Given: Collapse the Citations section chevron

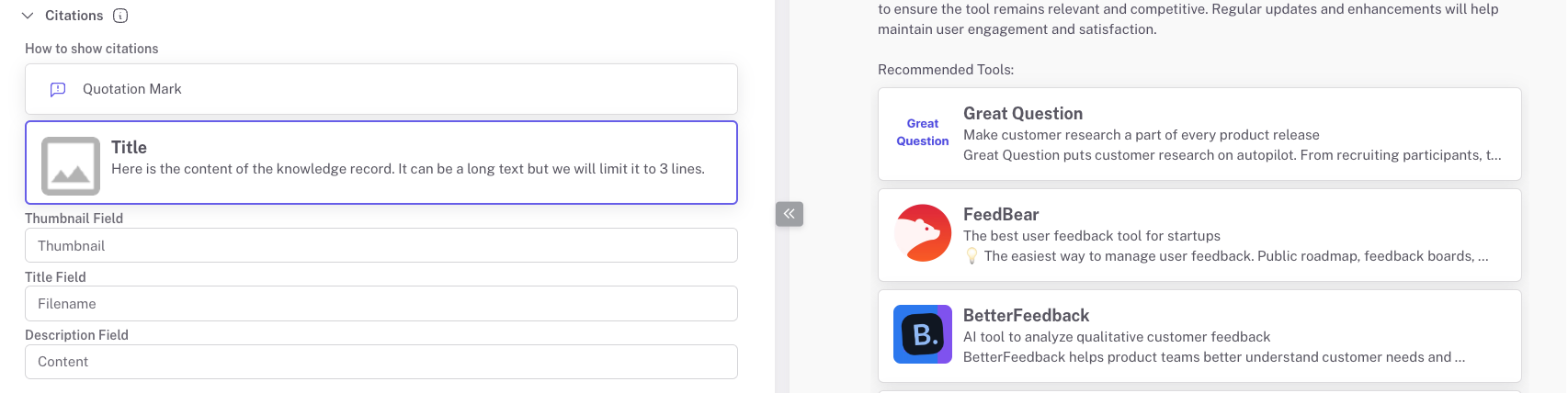Looking at the screenshot, I should coord(28,16).
